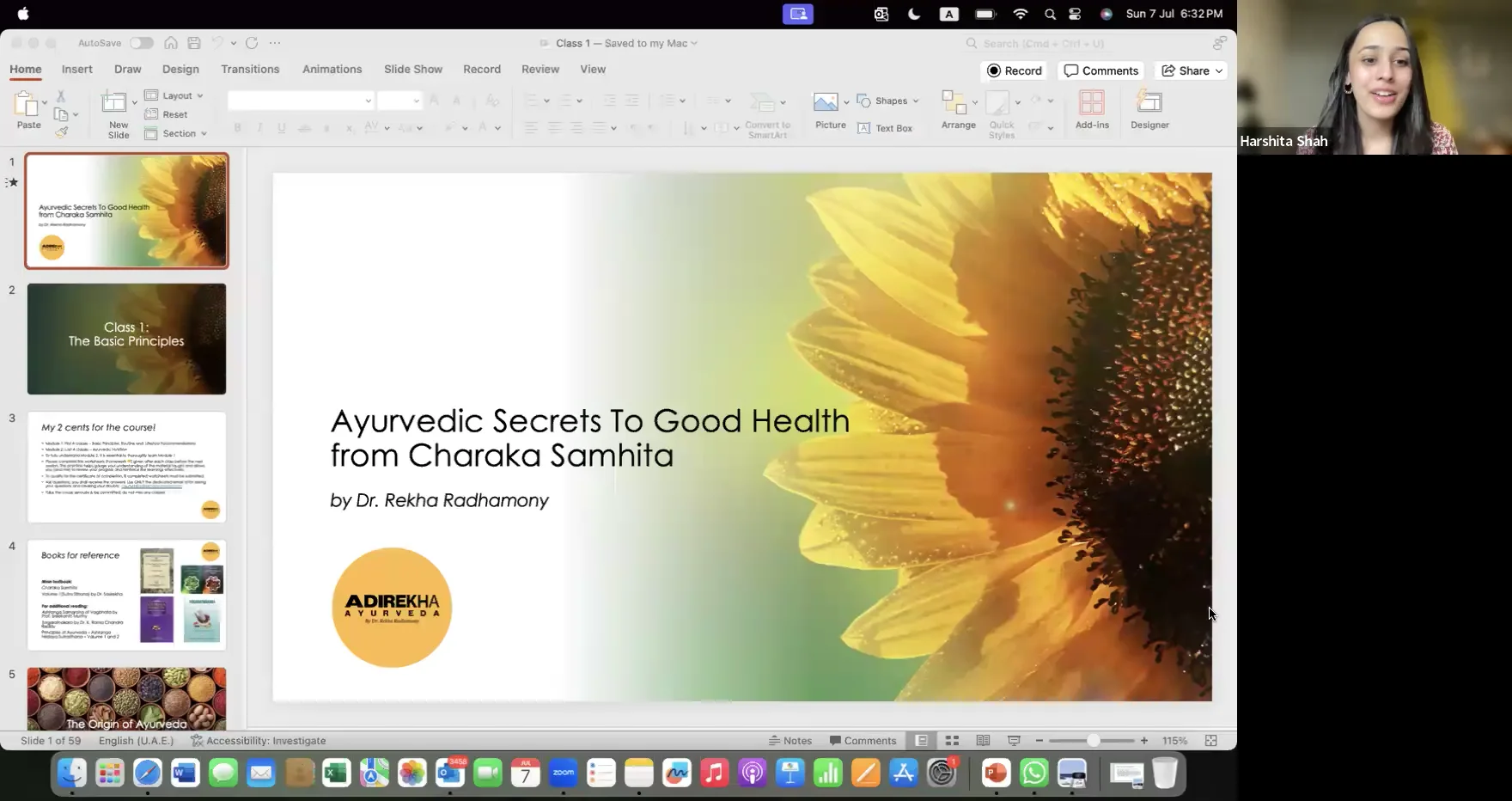Switch to Slide Sorter view

[952, 740]
